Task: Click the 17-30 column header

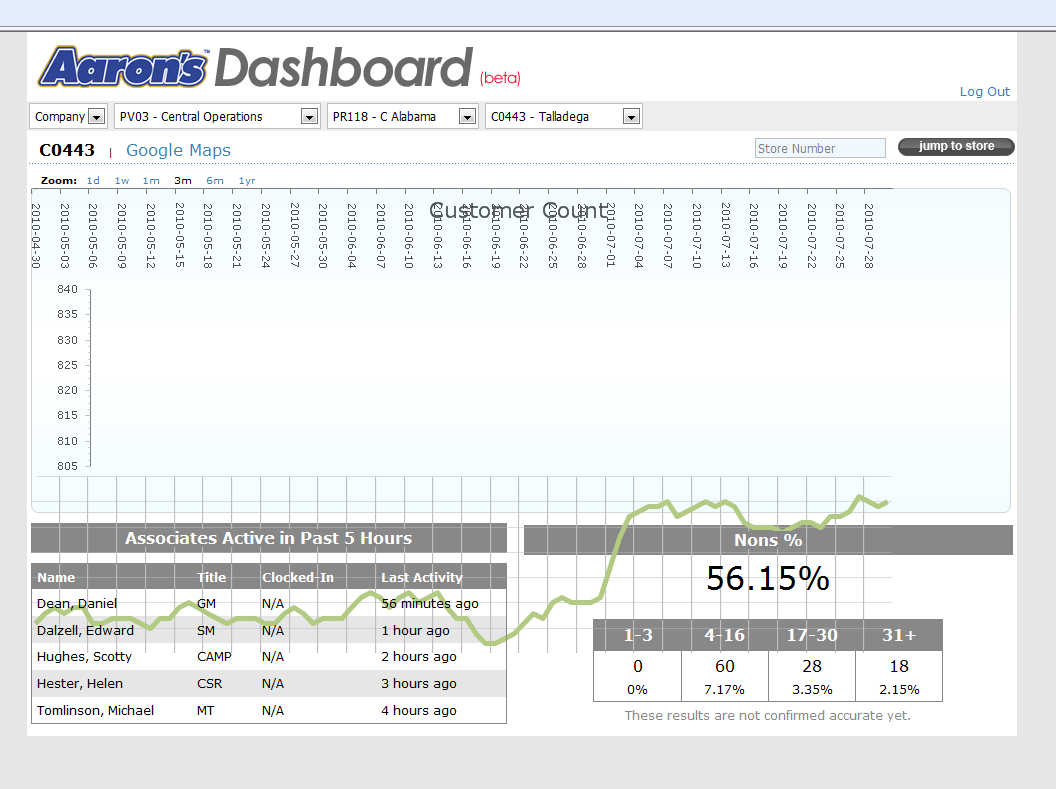Action: pyautogui.click(x=812, y=635)
